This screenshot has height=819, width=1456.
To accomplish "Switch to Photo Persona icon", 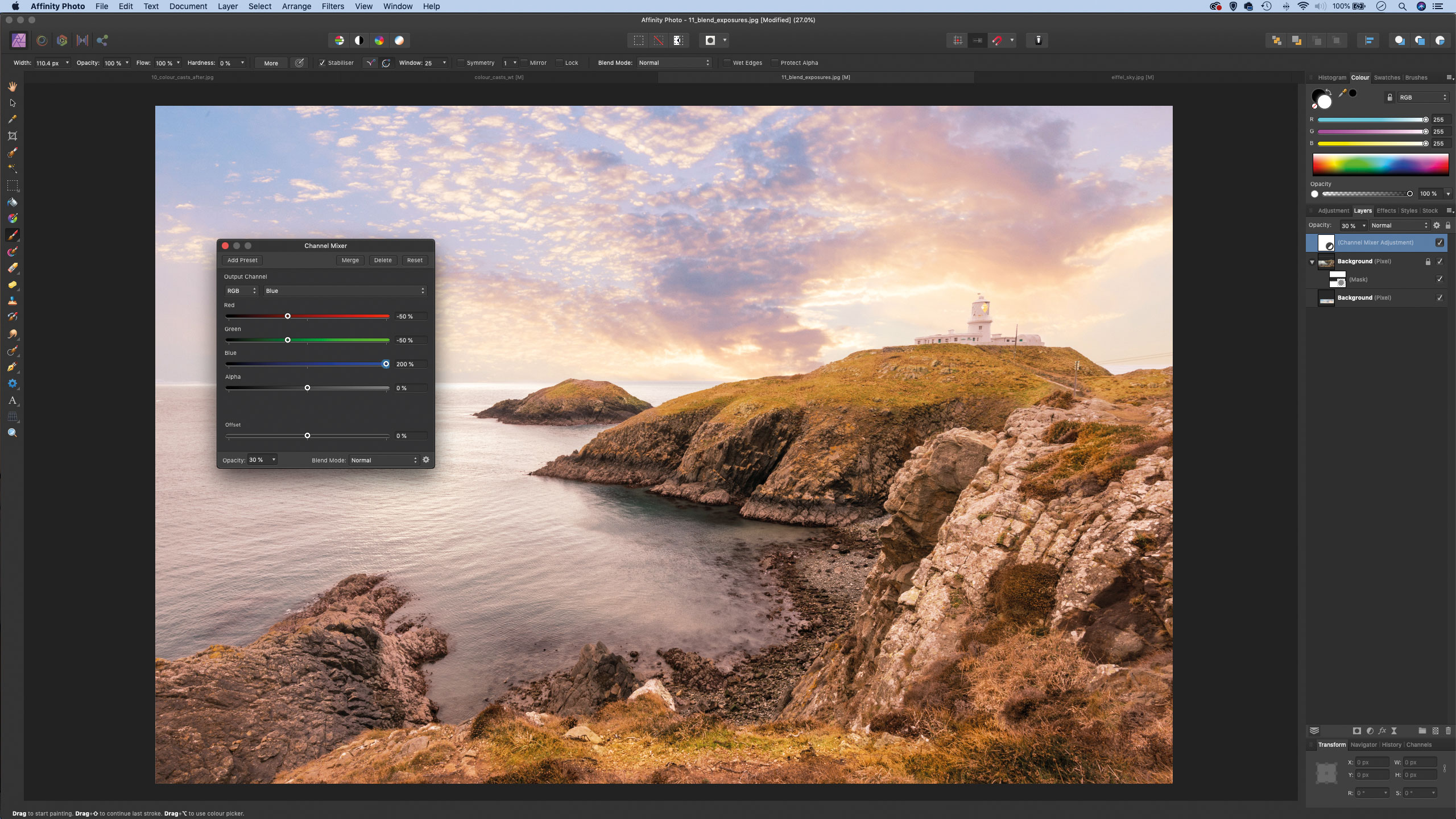I will pos(19,40).
